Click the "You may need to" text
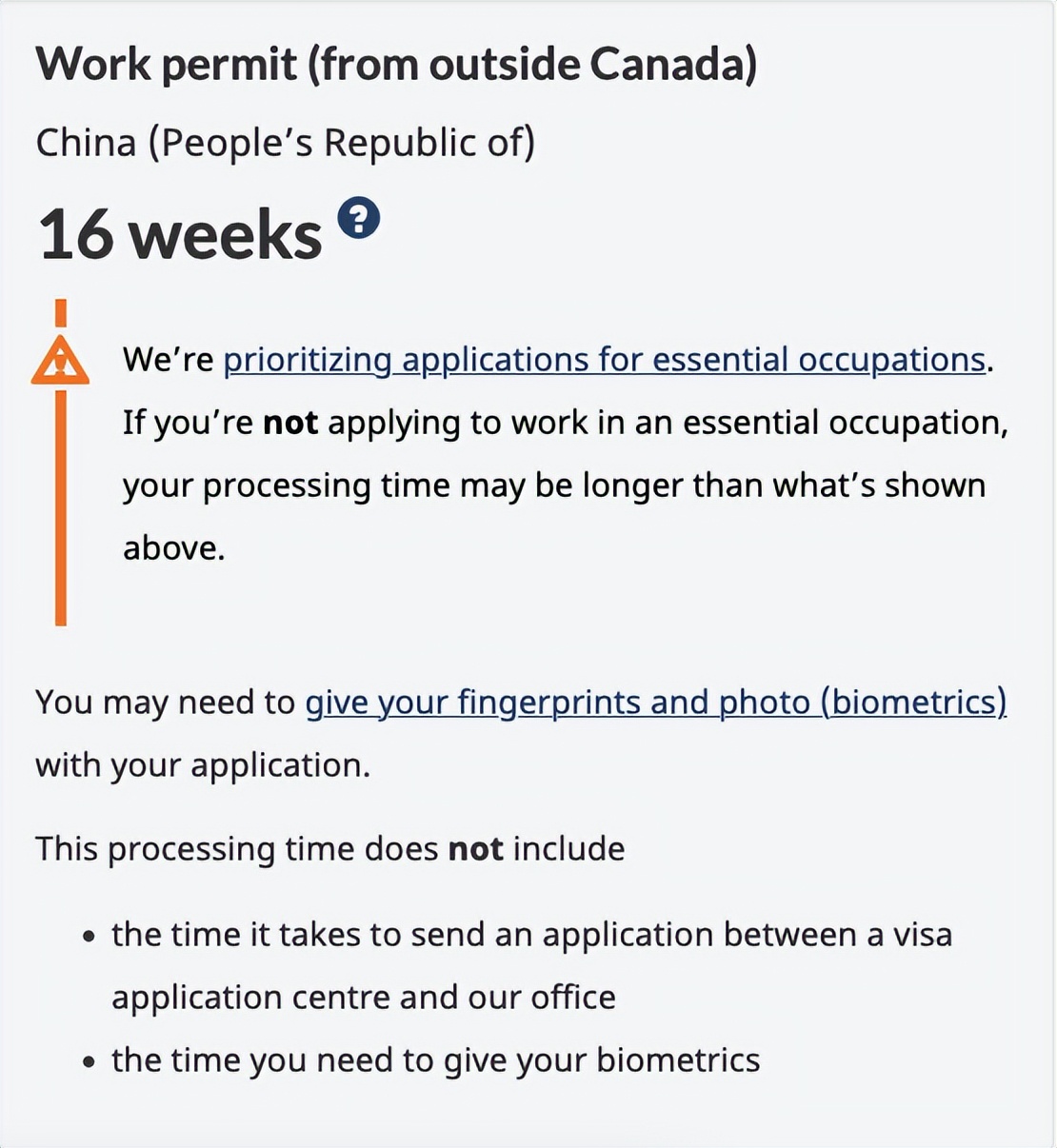This screenshot has width=1057, height=1148. point(165,703)
